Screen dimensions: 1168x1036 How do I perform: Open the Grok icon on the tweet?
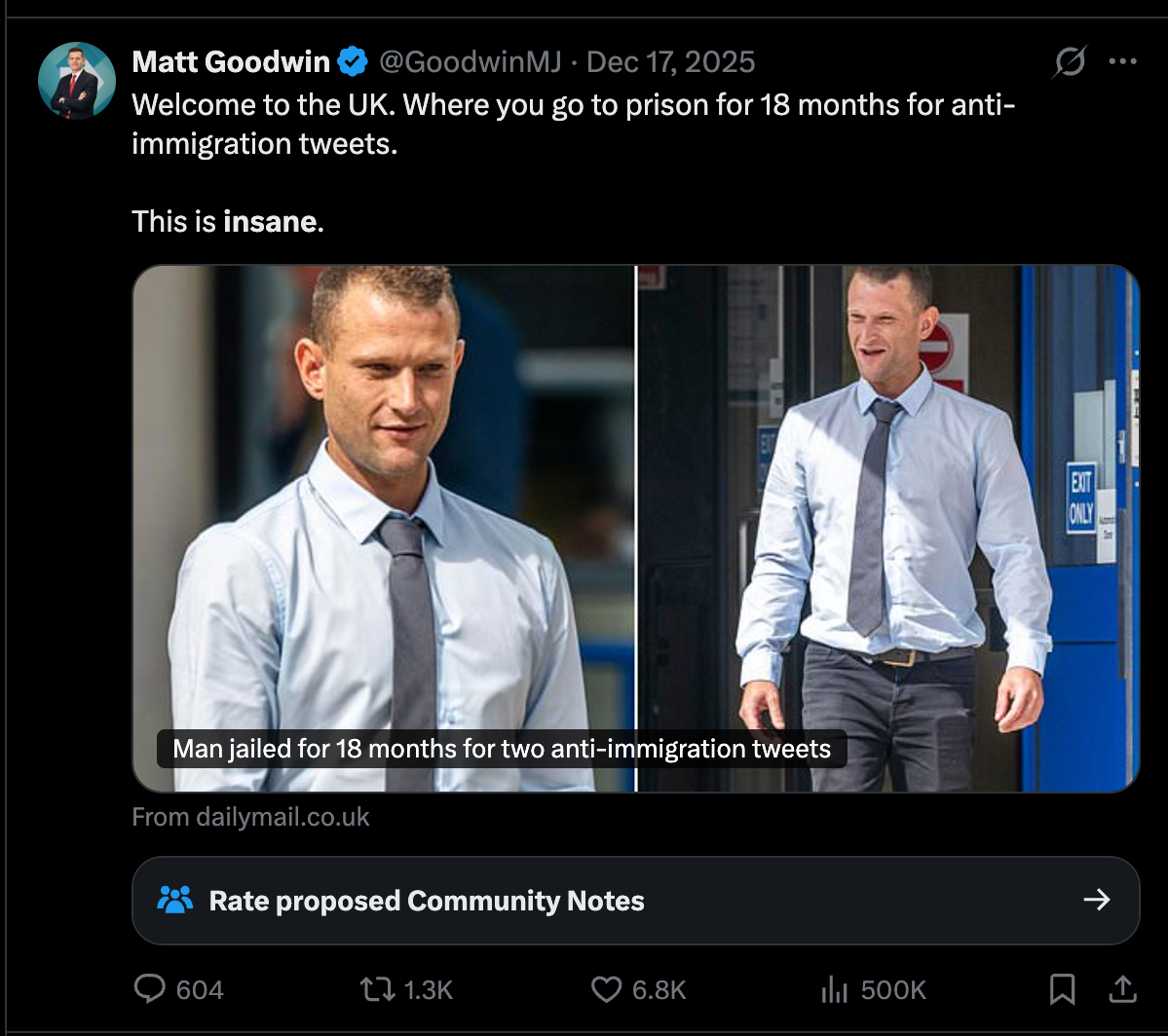click(x=1070, y=62)
